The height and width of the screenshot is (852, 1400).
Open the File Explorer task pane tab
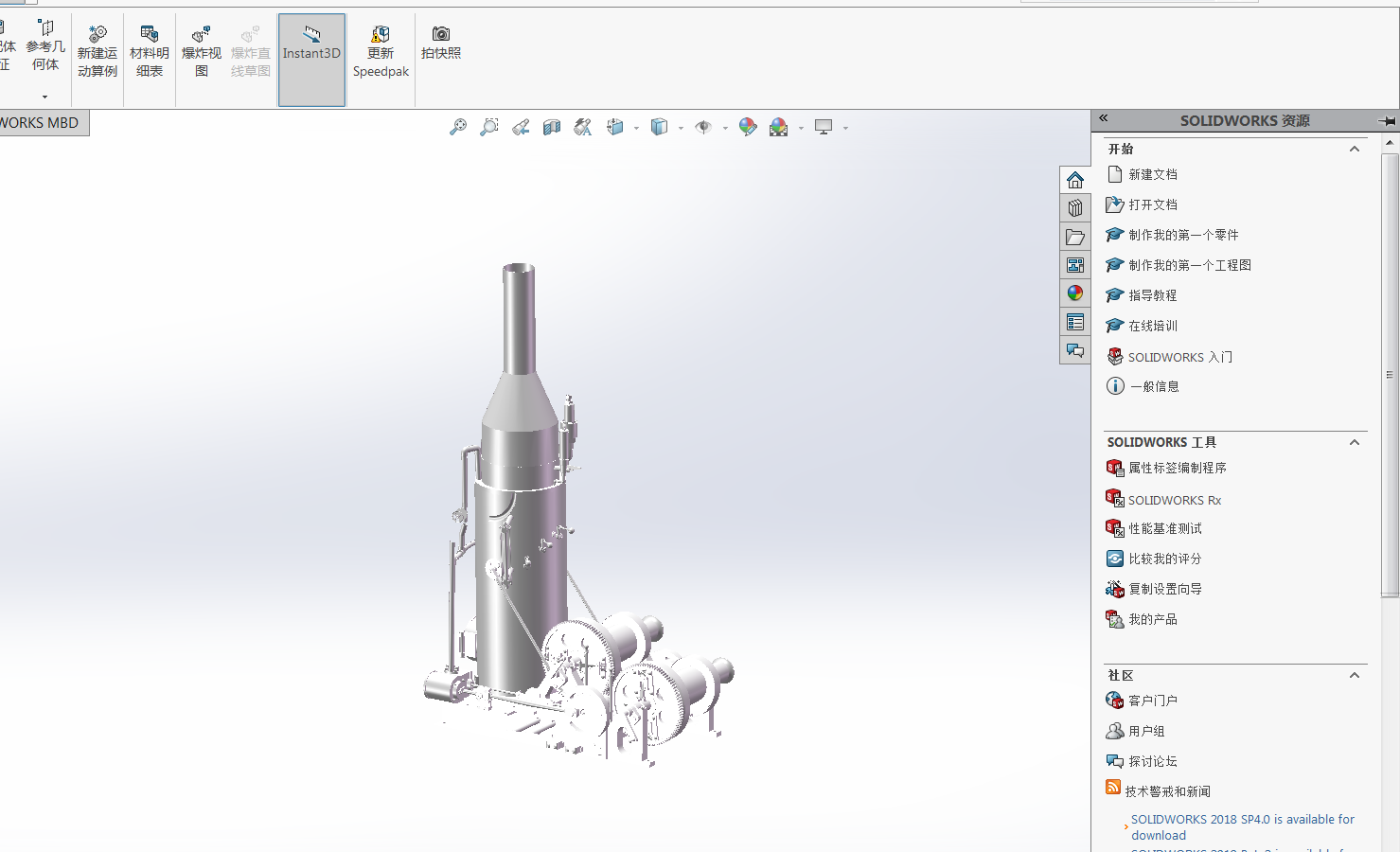pyautogui.click(x=1075, y=237)
